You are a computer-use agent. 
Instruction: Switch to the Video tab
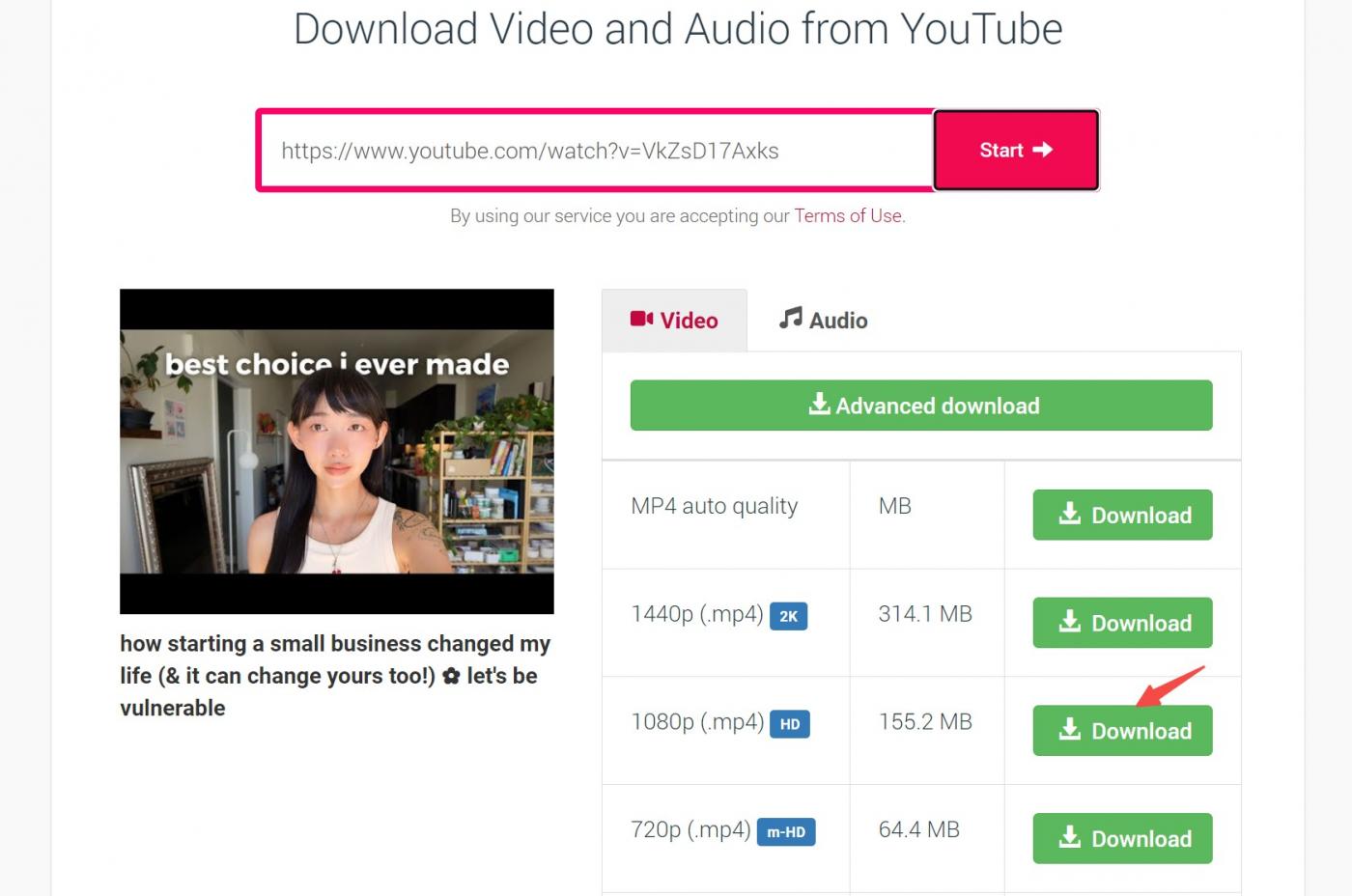click(674, 321)
